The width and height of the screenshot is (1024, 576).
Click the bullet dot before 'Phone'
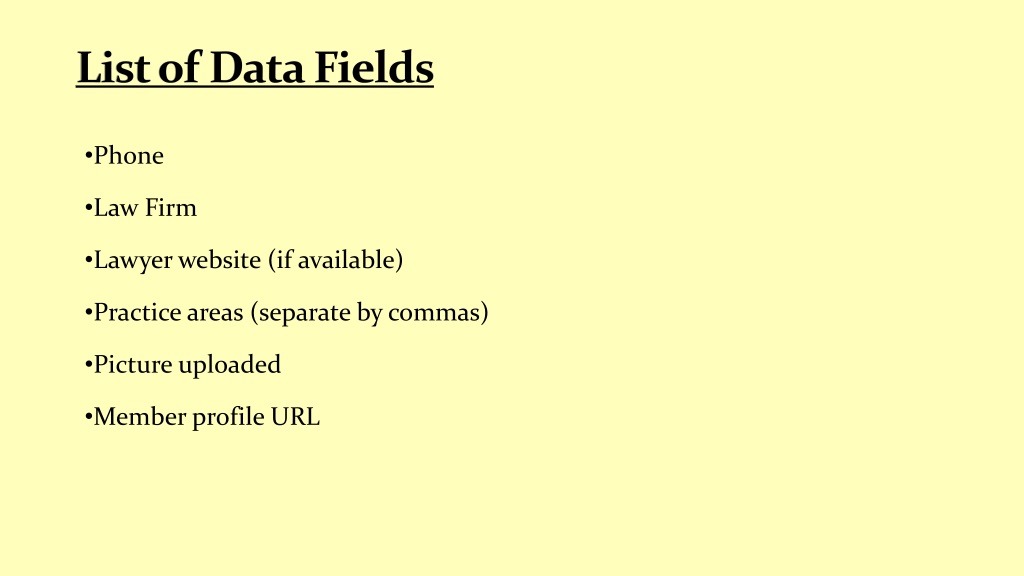tap(88, 156)
